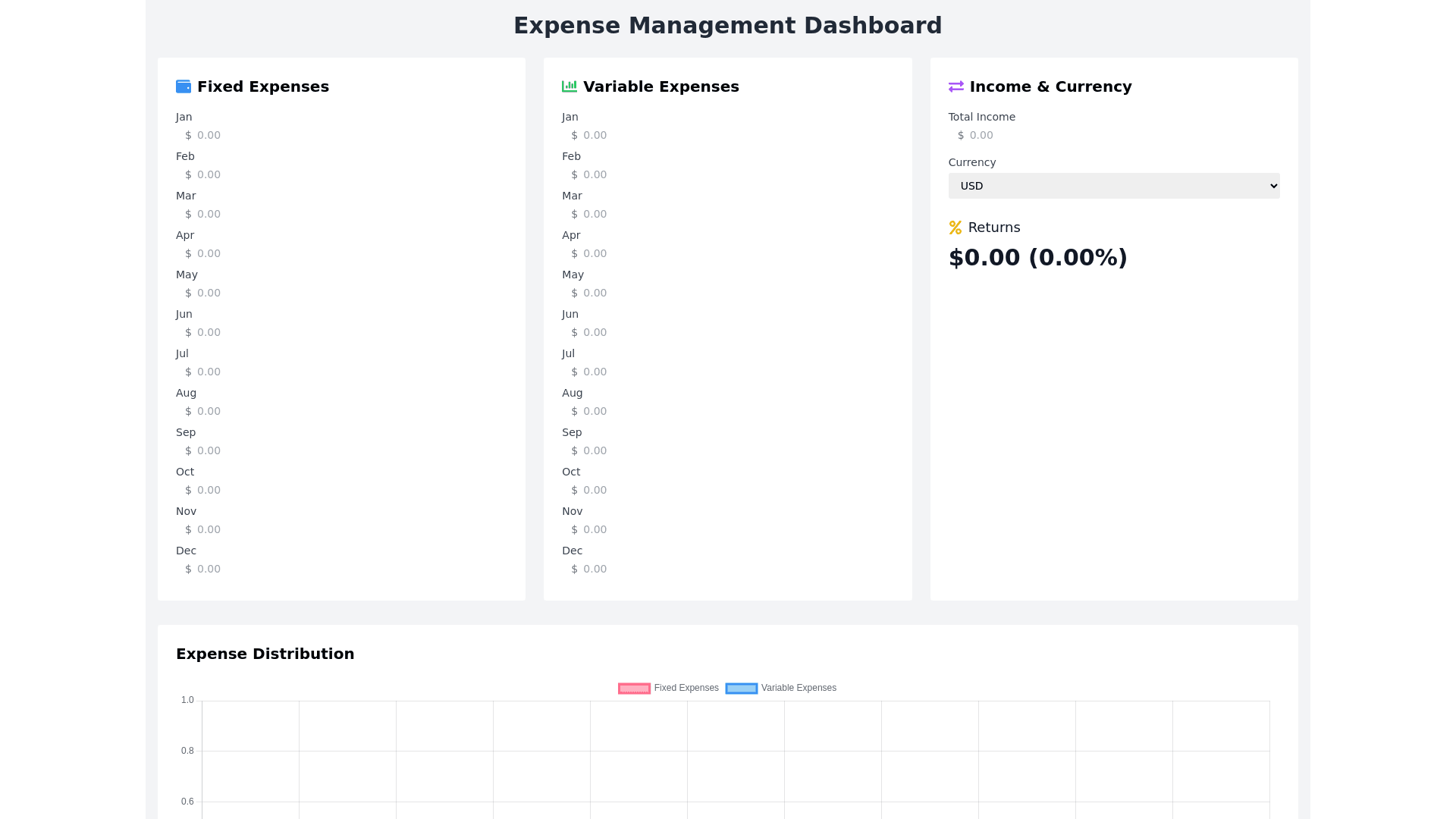Viewport: 1456px width, 819px height.
Task: Click the exchange arrows icon beside Income & Currency
Action: tap(955, 86)
